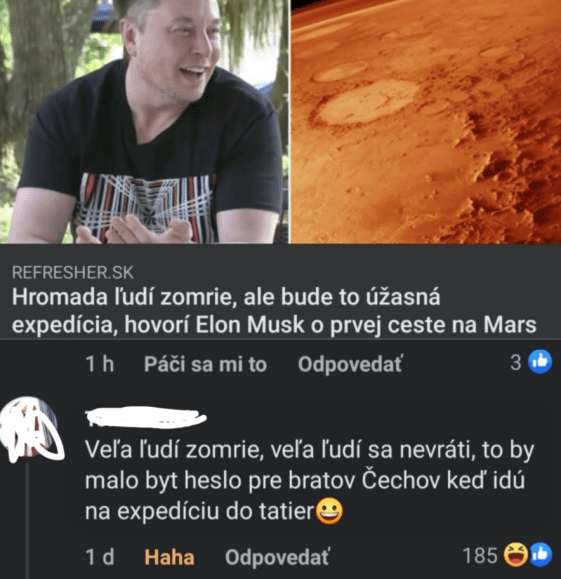Like the comment with Páči sa mi to
The width and height of the screenshot is (561, 579).
point(205,364)
